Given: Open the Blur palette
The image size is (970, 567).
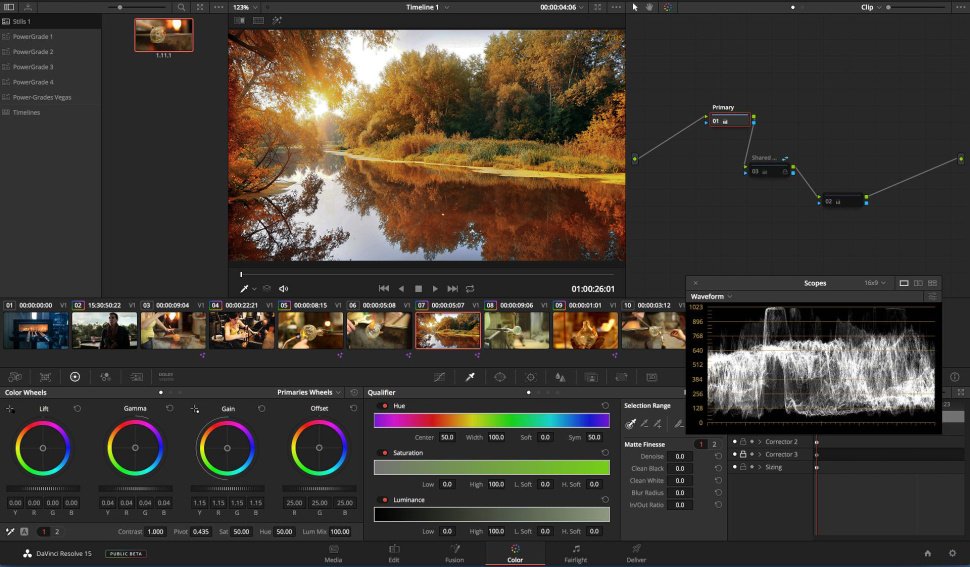Looking at the screenshot, I should [x=560, y=377].
